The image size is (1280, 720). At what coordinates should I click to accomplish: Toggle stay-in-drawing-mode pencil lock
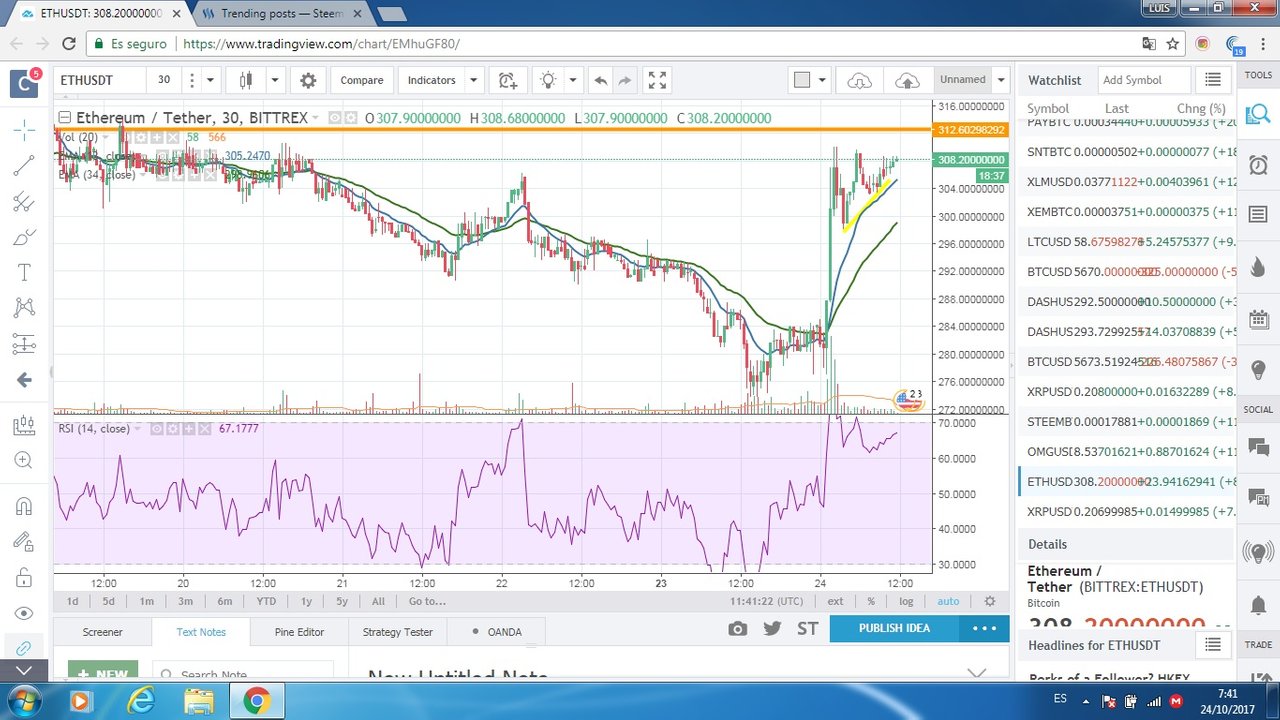click(x=24, y=542)
